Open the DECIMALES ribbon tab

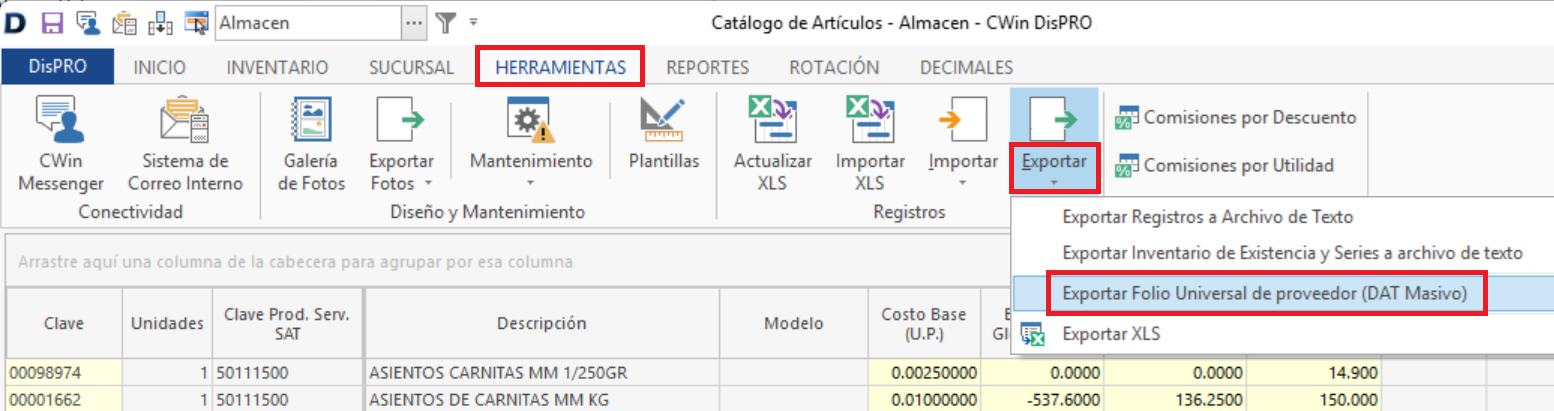click(966, 68)
